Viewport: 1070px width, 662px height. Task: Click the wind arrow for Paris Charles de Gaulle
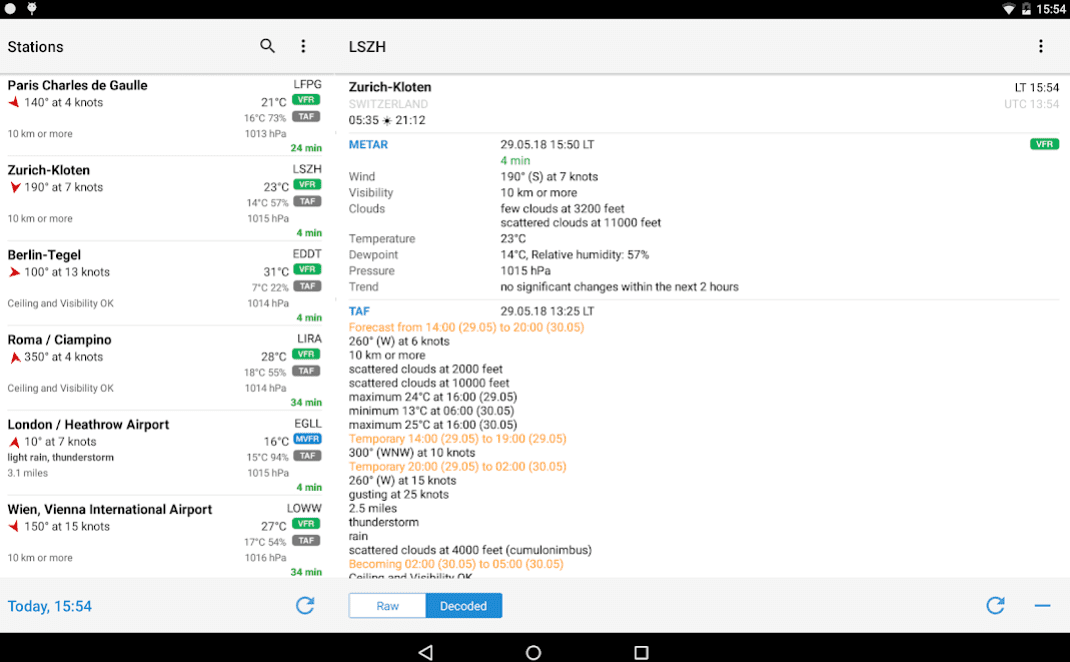11,102
